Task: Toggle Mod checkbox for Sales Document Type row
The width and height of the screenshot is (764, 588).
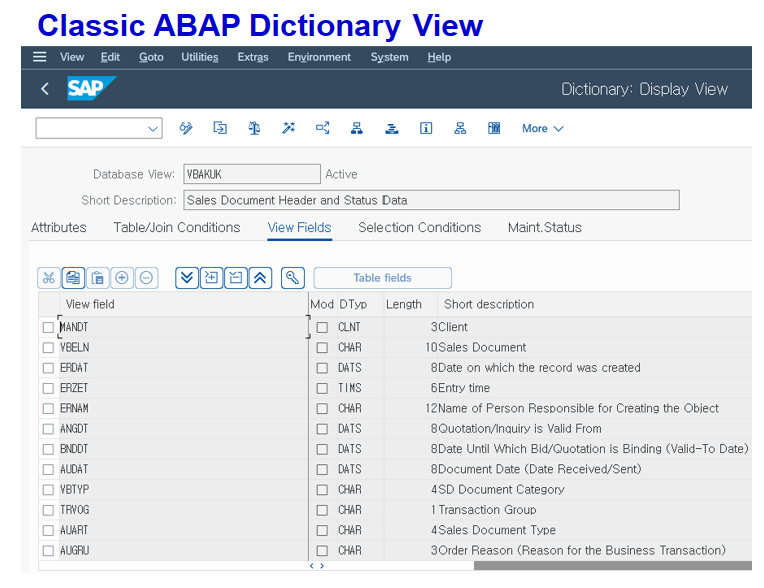Action: click(322, 531)
